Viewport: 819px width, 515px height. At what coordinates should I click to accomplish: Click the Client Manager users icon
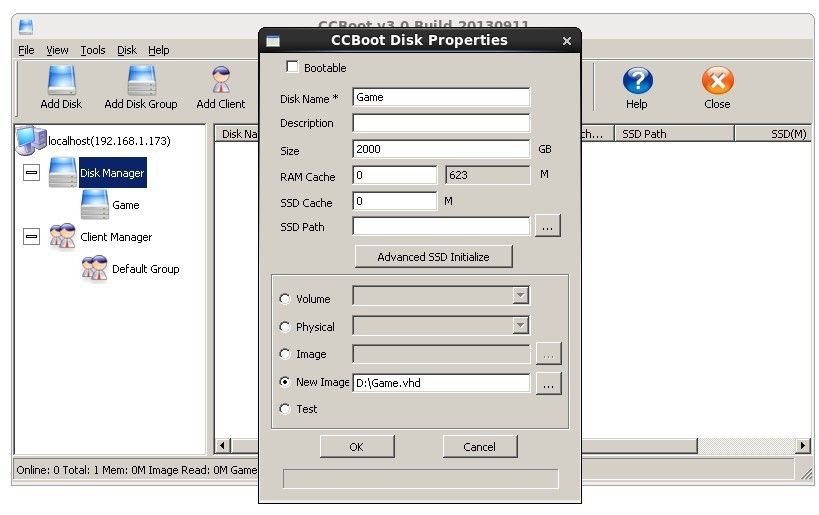click(63, 236)
